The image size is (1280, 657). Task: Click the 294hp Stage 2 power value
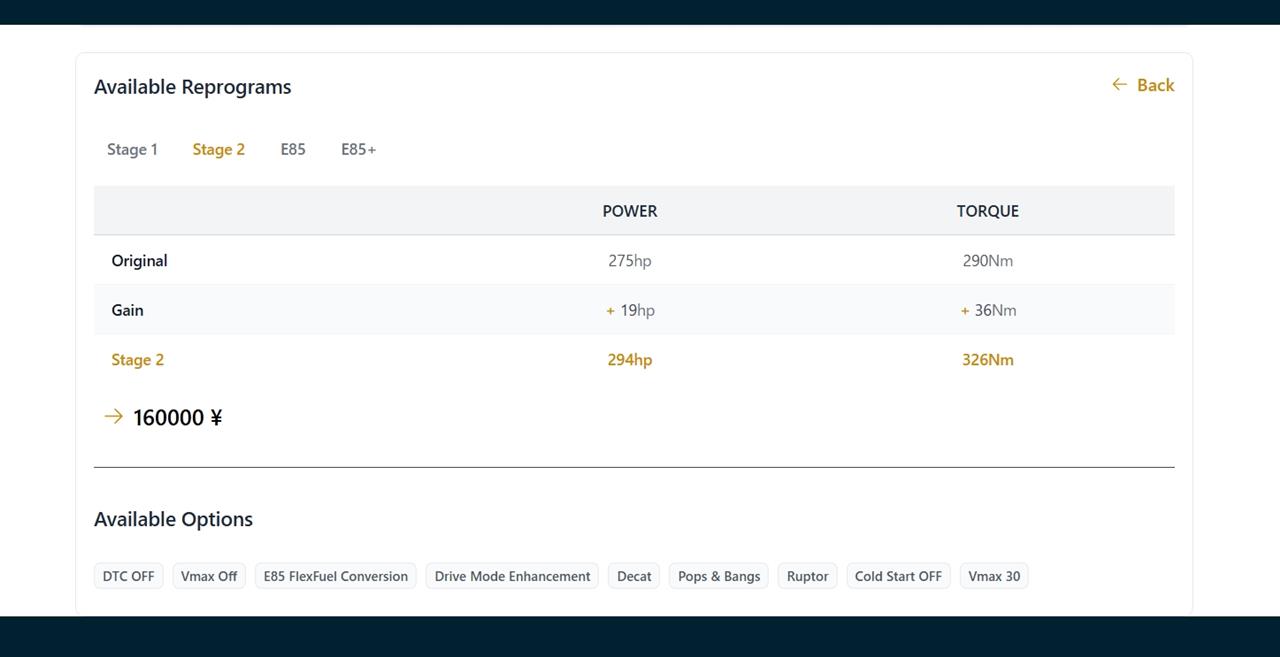pos(630,360)
